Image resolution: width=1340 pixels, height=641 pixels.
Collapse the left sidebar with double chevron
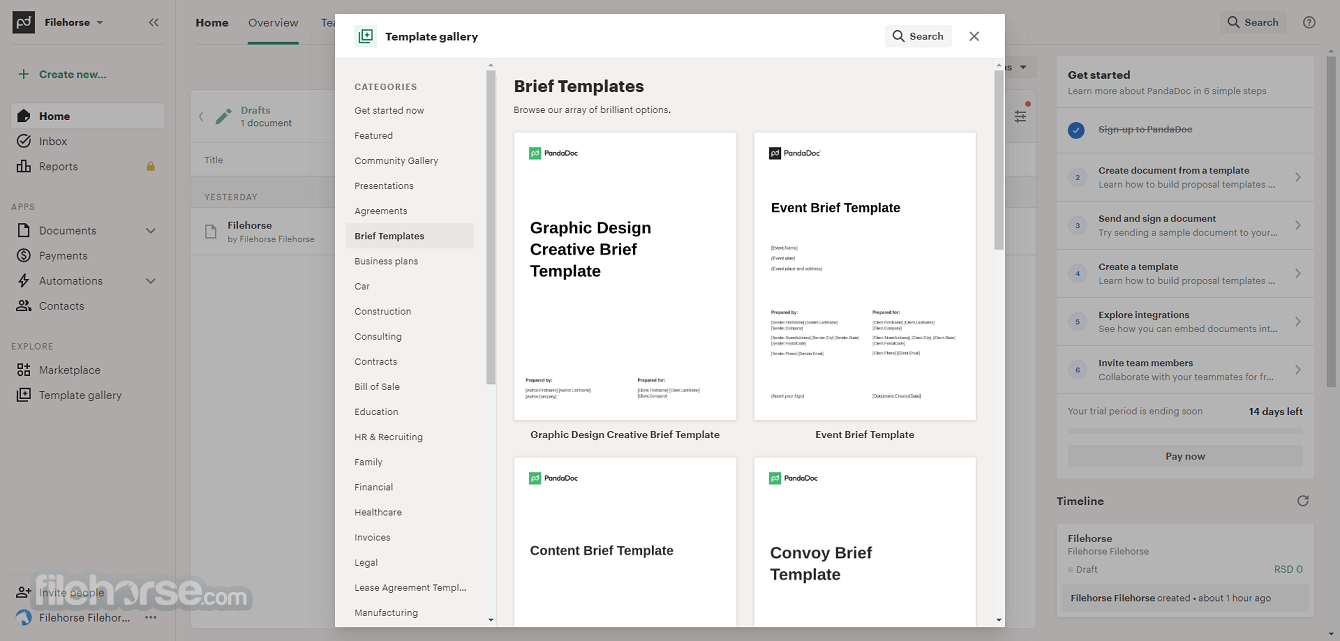(153, 22)
